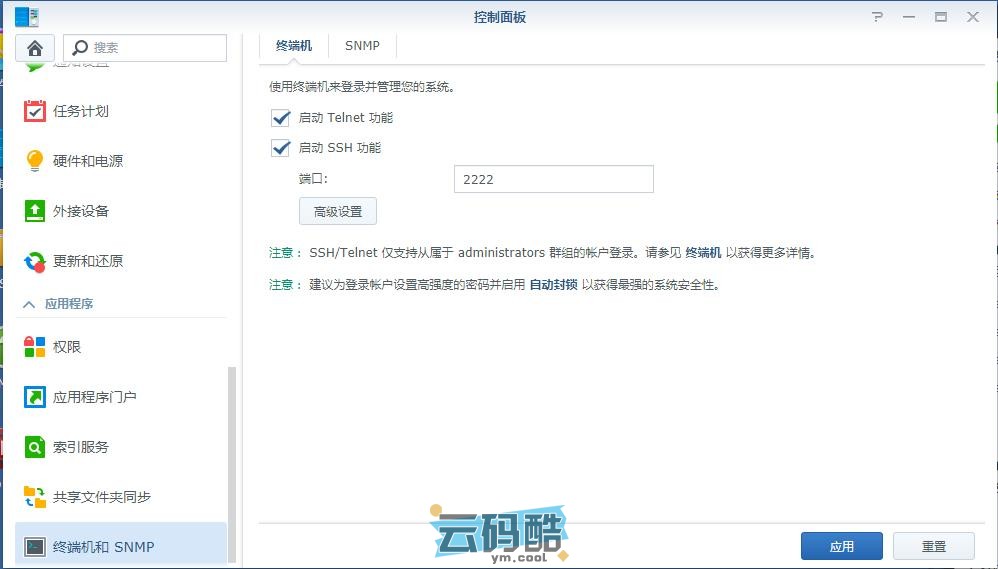The height and width of the screenshot is (569, 998).
Task: Switch to the SNMP tab
Action: [362, 46]
